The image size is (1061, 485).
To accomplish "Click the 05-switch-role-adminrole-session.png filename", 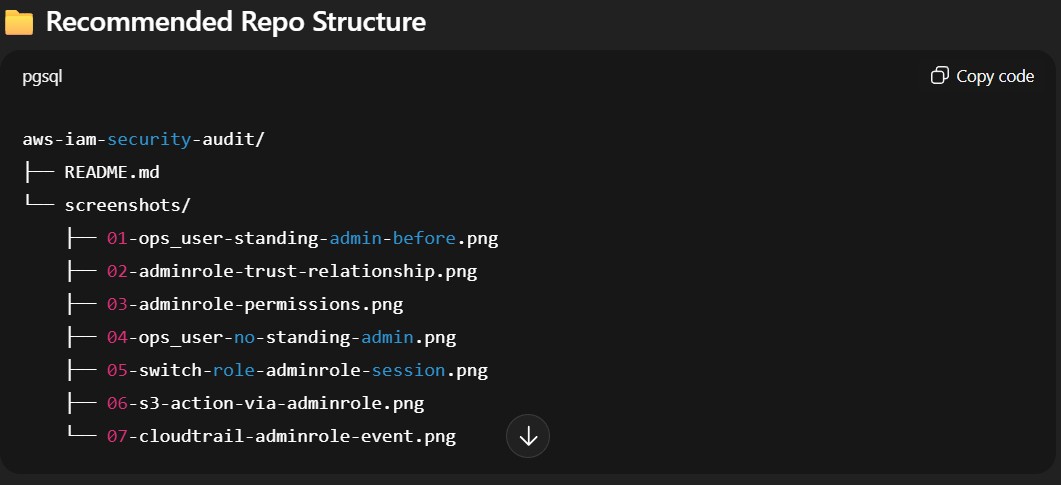I will [x=297, y=370].
